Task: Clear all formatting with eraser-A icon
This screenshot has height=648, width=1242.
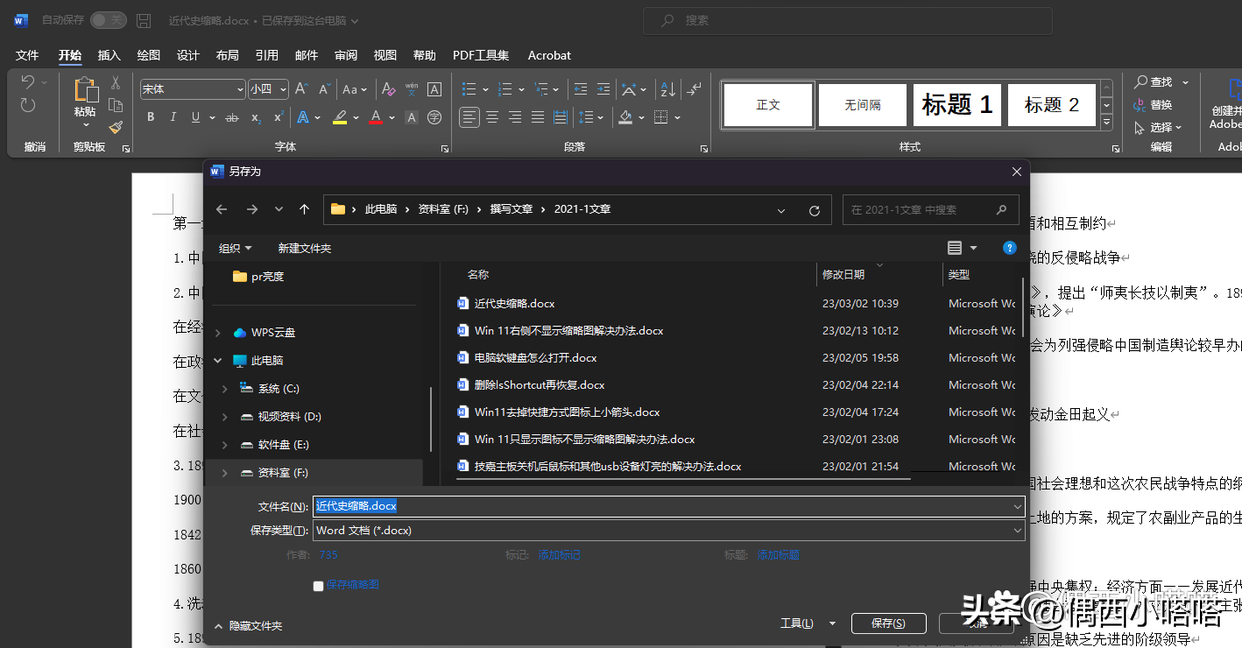Action: point(388,89)
